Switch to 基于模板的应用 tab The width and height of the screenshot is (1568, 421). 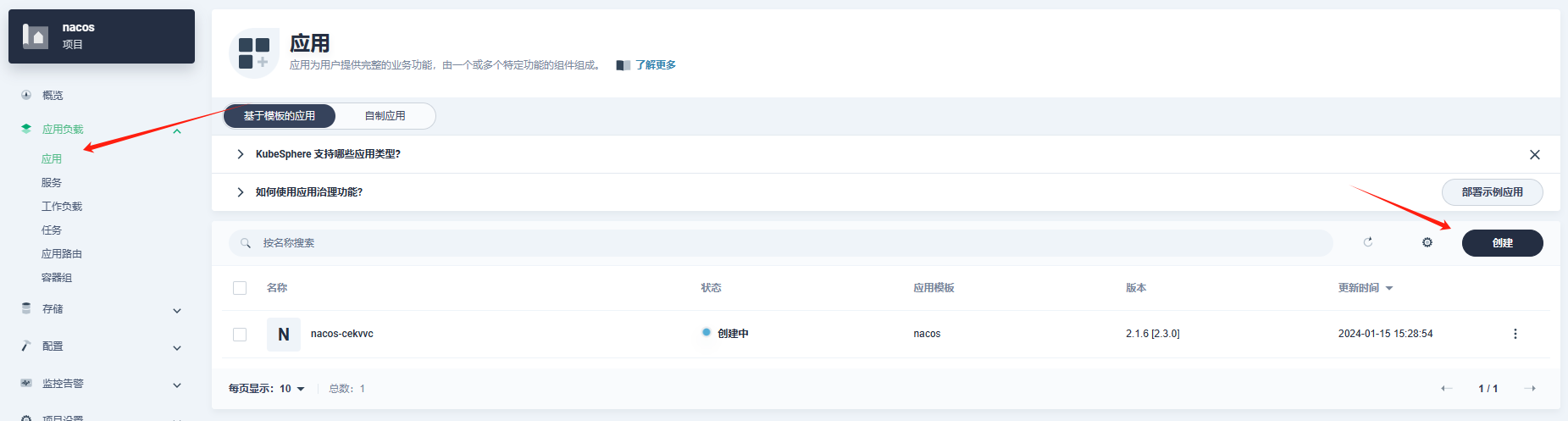click(x=280, y=116)
